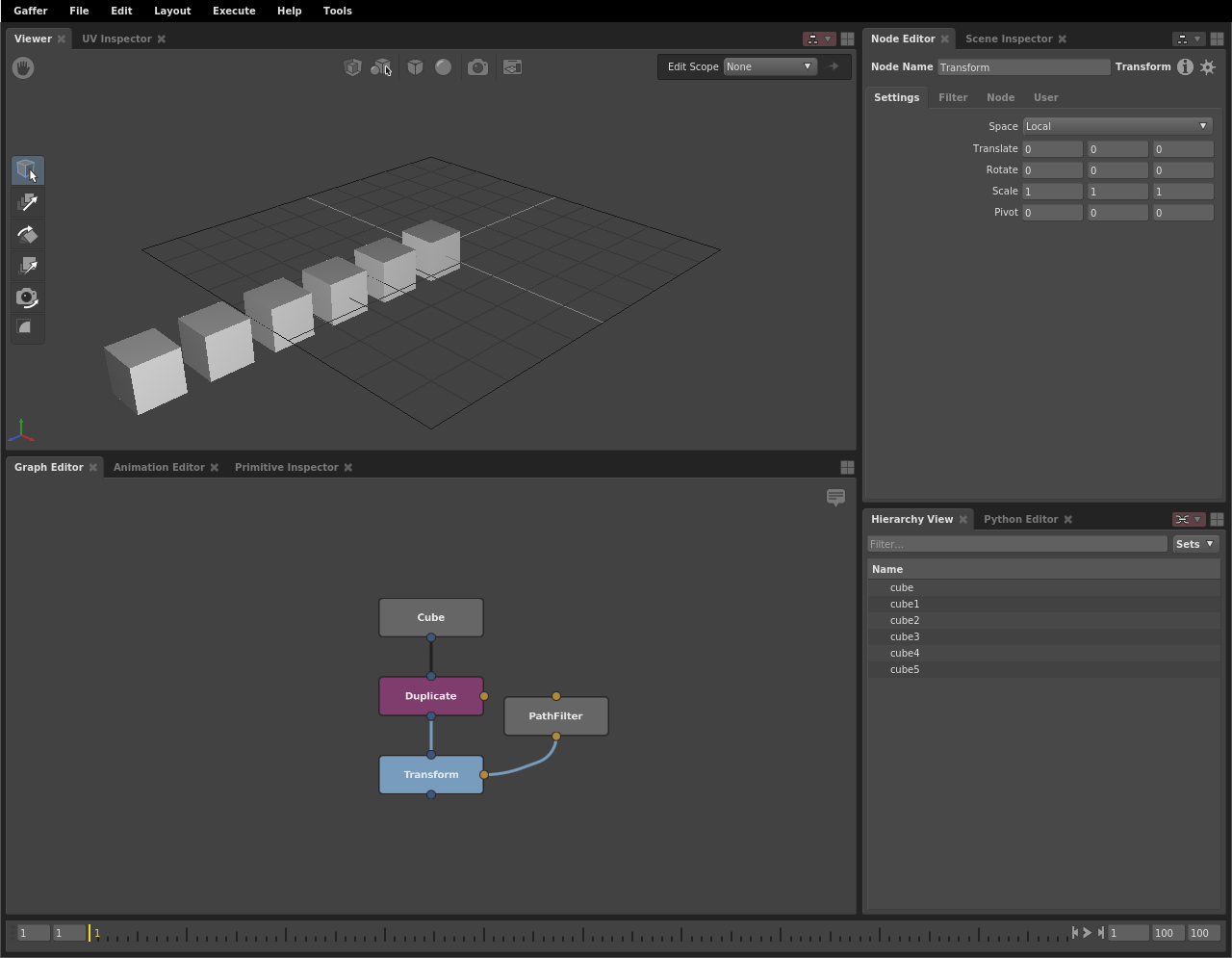The height and width of the screenshot is (958, 1232).
Task: Expand the Space dropdown set to Local
Action: (x=1116, y=126)
